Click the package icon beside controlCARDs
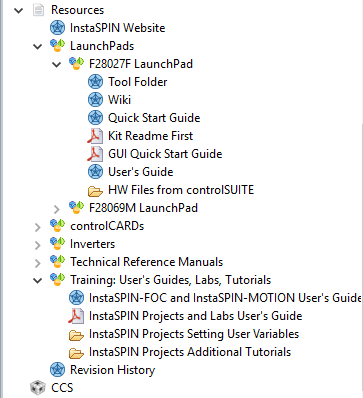The width and height of the screenshot is (363, 398). [57, 226]
